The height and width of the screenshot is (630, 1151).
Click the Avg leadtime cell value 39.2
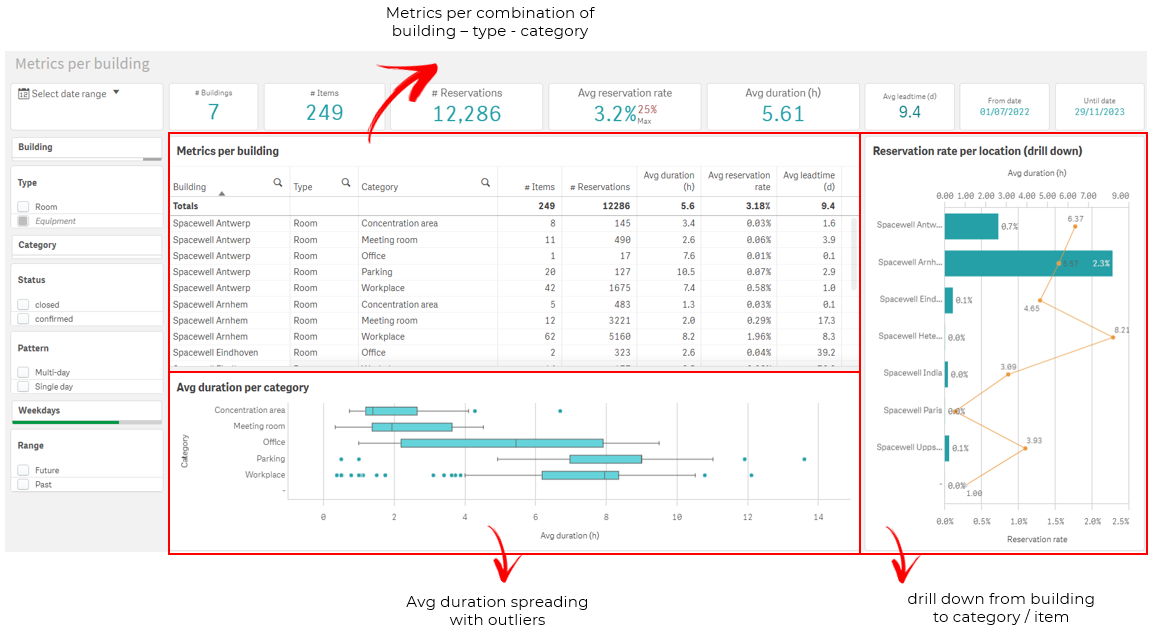(827, 353)
